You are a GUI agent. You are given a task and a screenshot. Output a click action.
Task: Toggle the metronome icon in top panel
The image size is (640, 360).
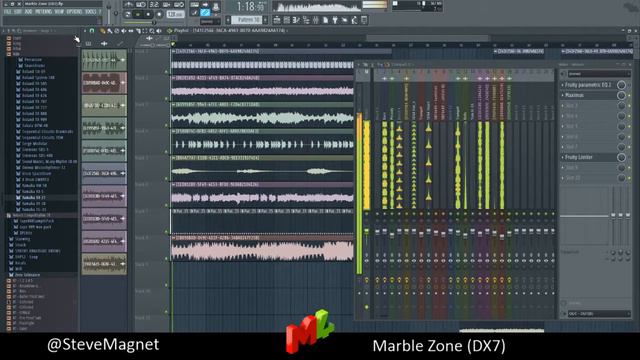point(128,4)
